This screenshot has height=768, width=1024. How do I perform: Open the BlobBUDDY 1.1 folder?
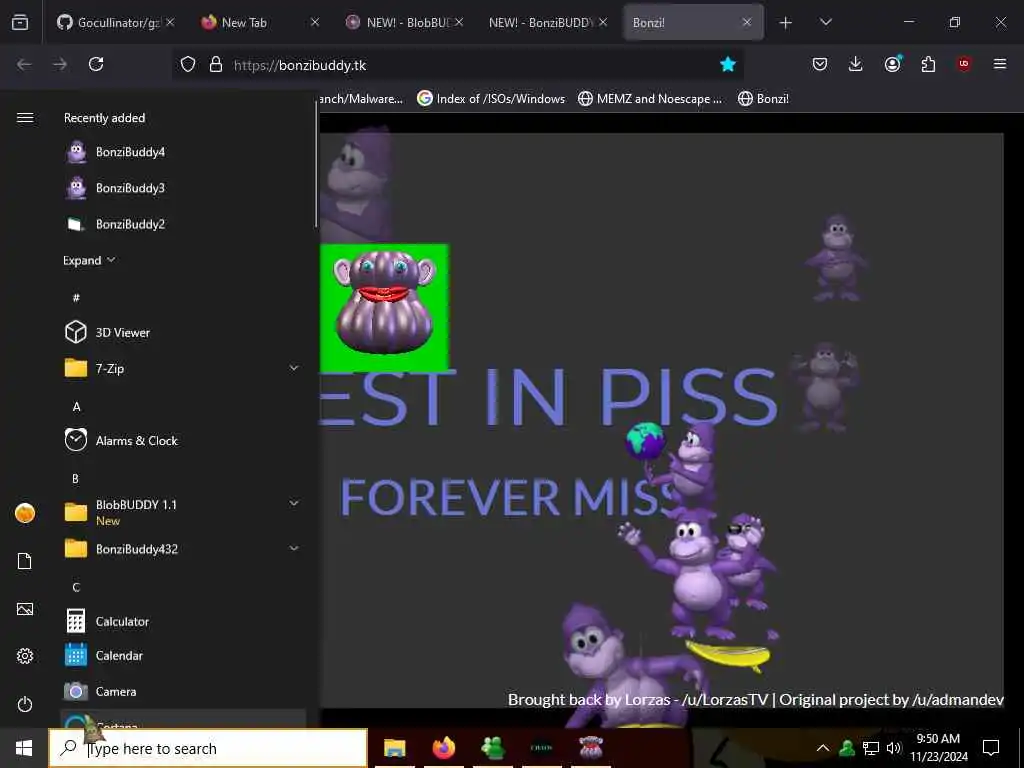183,512
